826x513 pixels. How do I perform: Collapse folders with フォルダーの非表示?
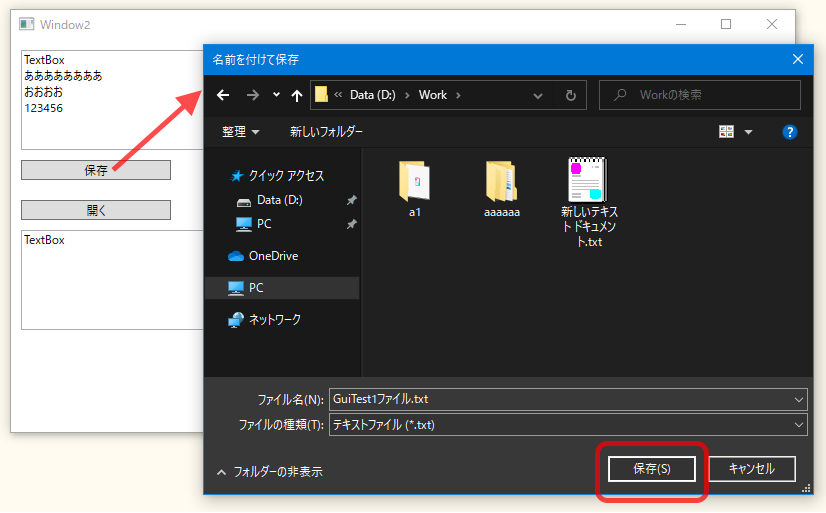[270, 472]
